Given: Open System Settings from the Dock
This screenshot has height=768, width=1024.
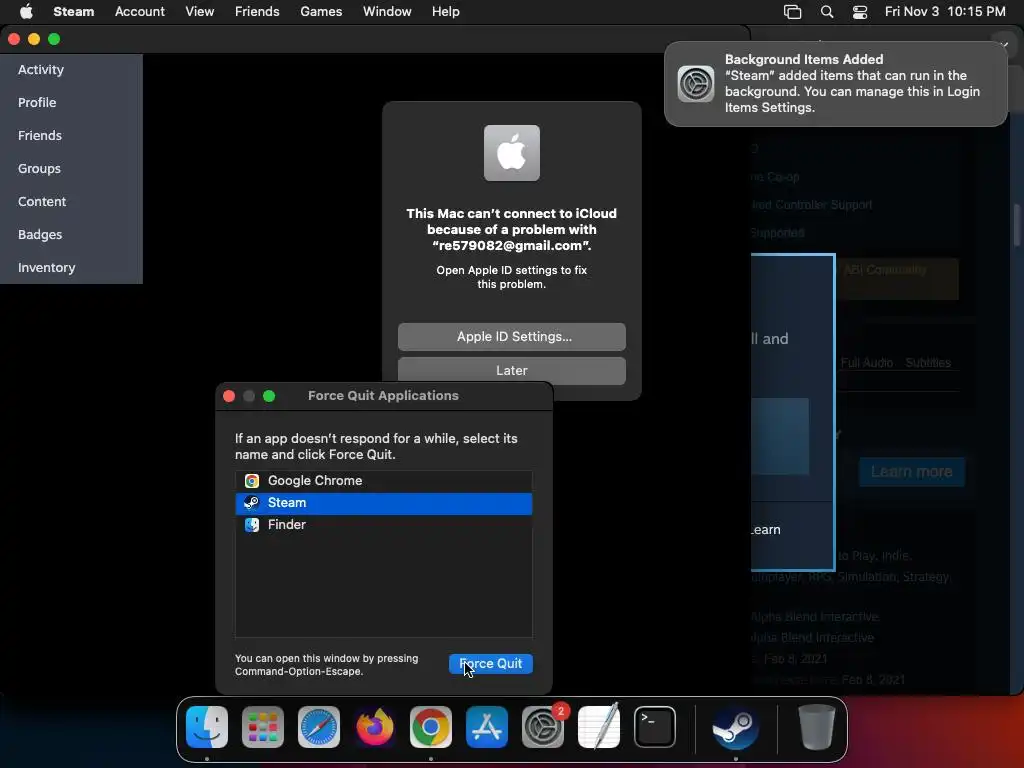Looking at the screenshot, I should tap(543, 727).
